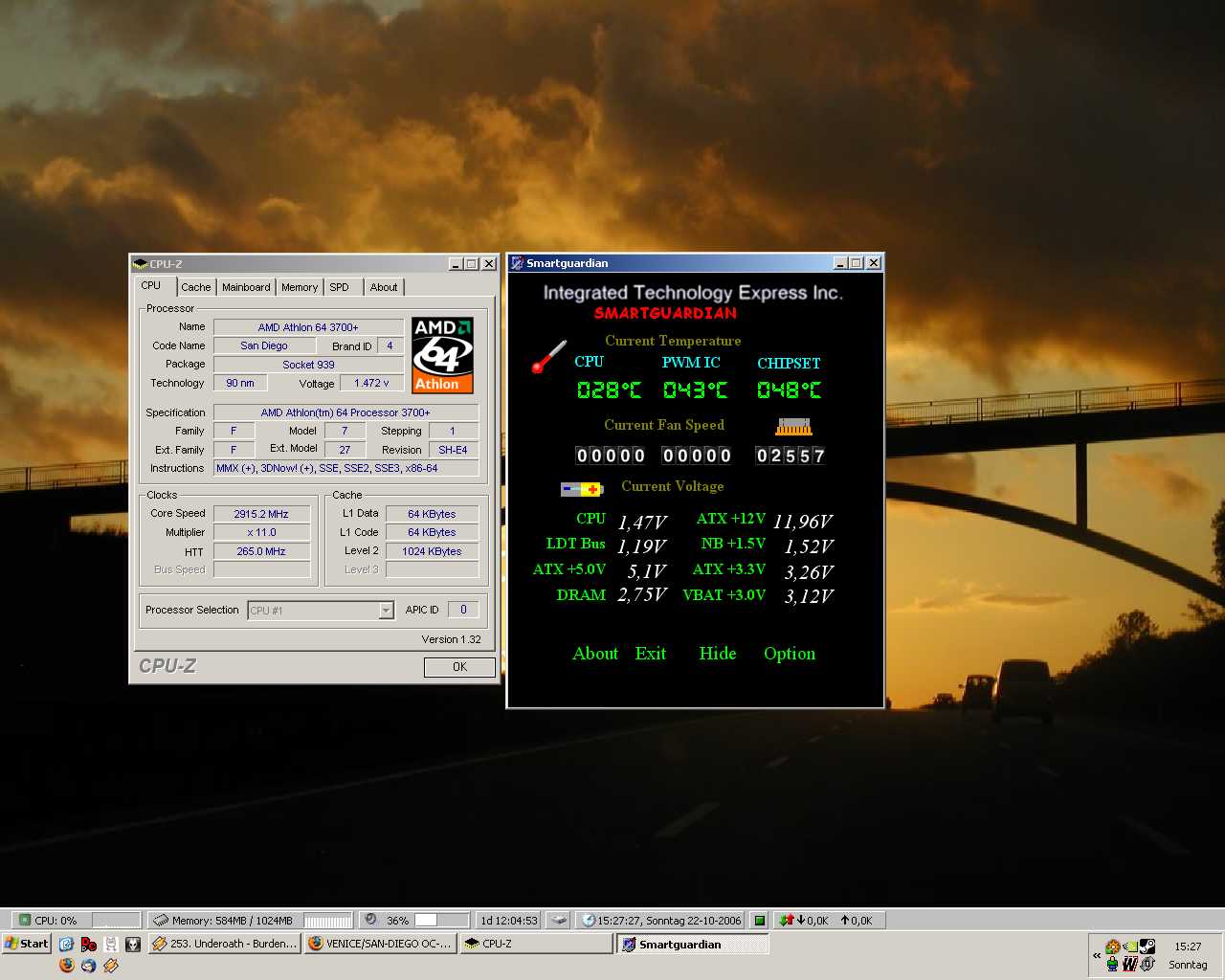Image resolution: width=1225 pixels, height=980 pixels.
Task: Open the blue 'e' Quick Launch icon
Action: click(67, 944)
